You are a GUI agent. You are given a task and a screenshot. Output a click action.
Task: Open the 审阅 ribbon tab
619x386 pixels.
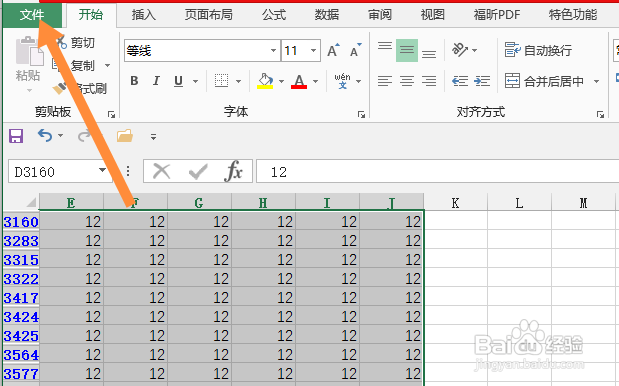point(380,15)
